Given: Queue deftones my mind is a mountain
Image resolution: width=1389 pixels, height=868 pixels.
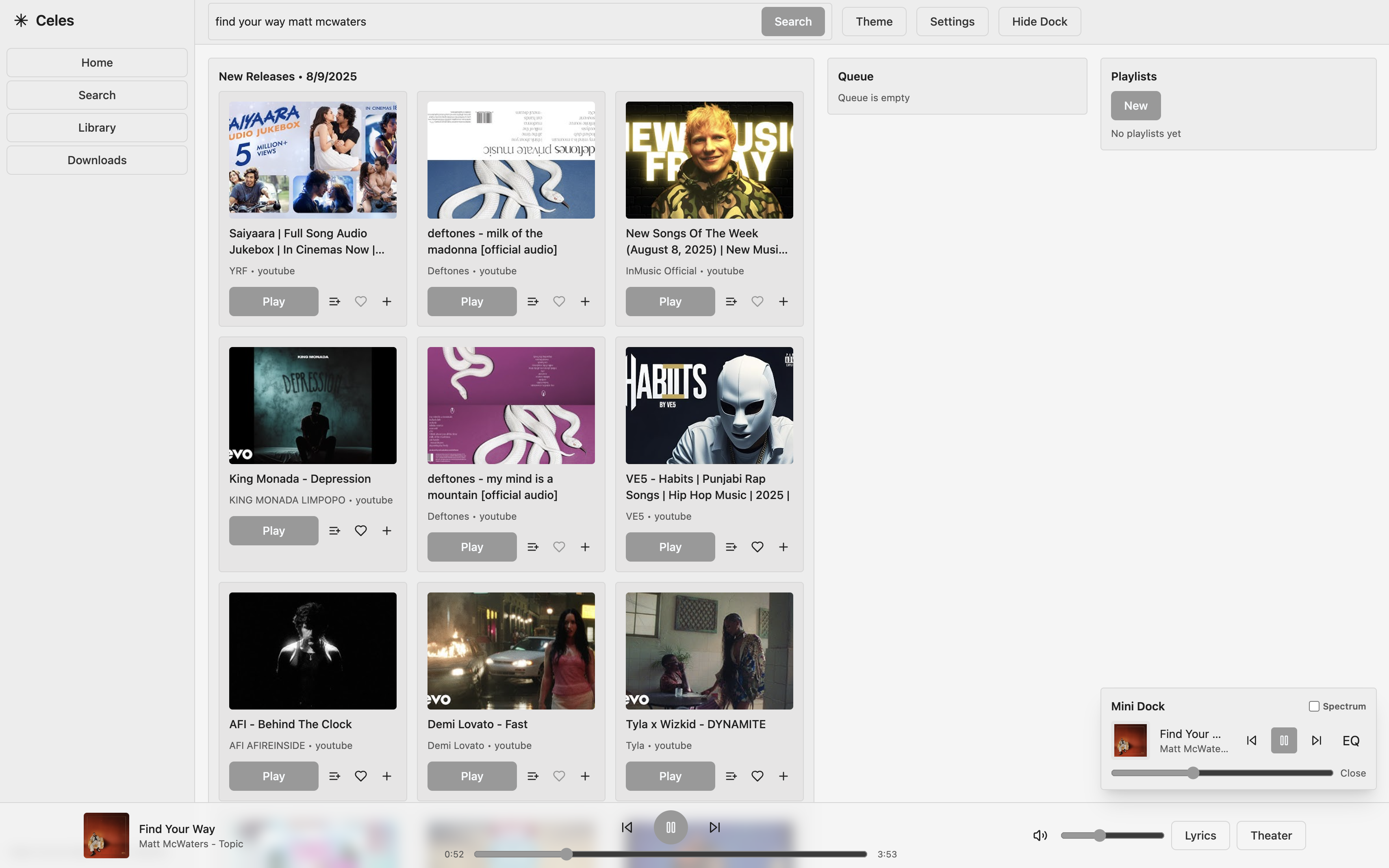Looking at the screenshot, I should (x=533, y=547).
